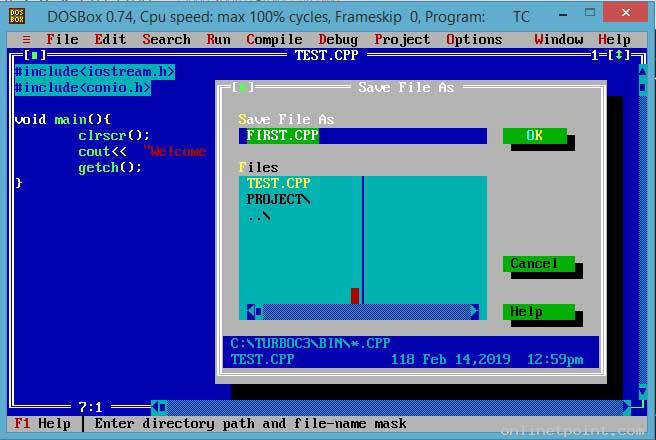Click the C:\TURBOC3\BIN\*.CPP path text
Viewport: 656px width, 440px height.
pyautogui.click(x=310, y=343)
